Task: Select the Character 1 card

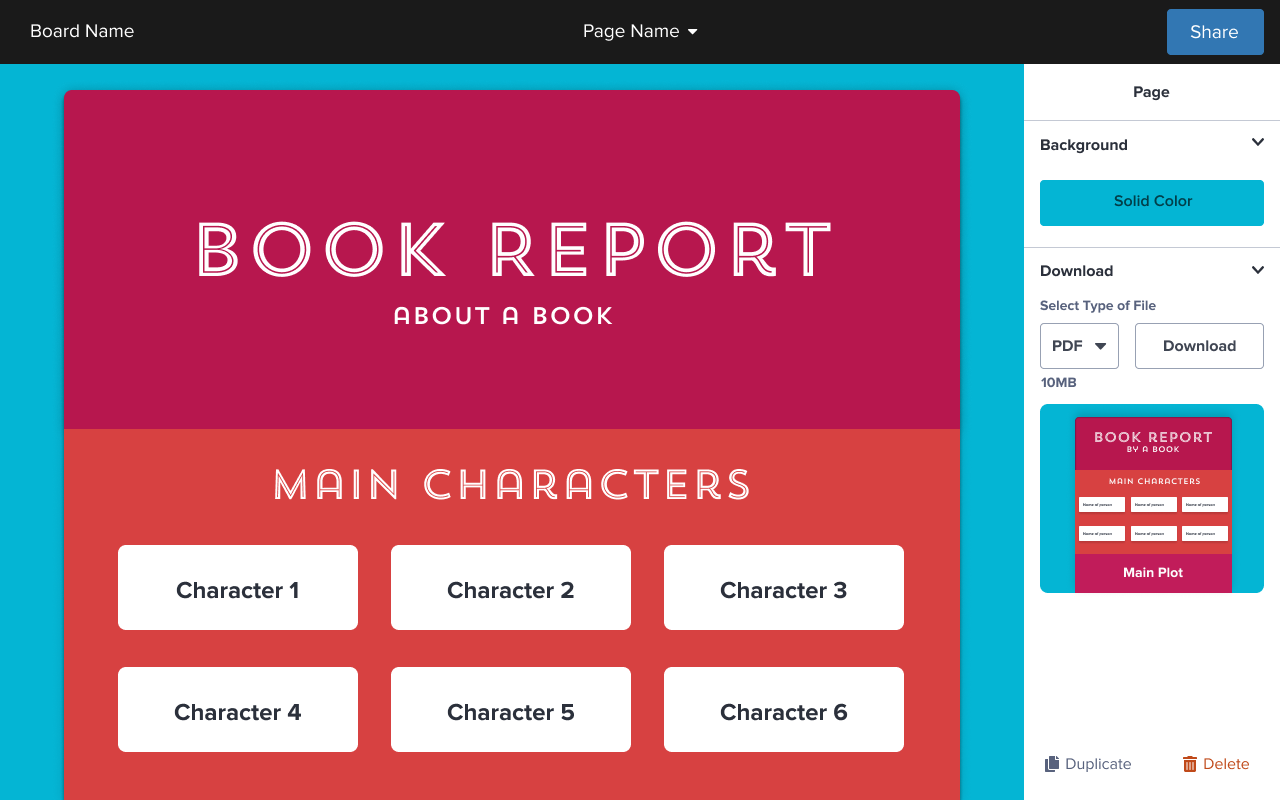Action: (238, 588)
